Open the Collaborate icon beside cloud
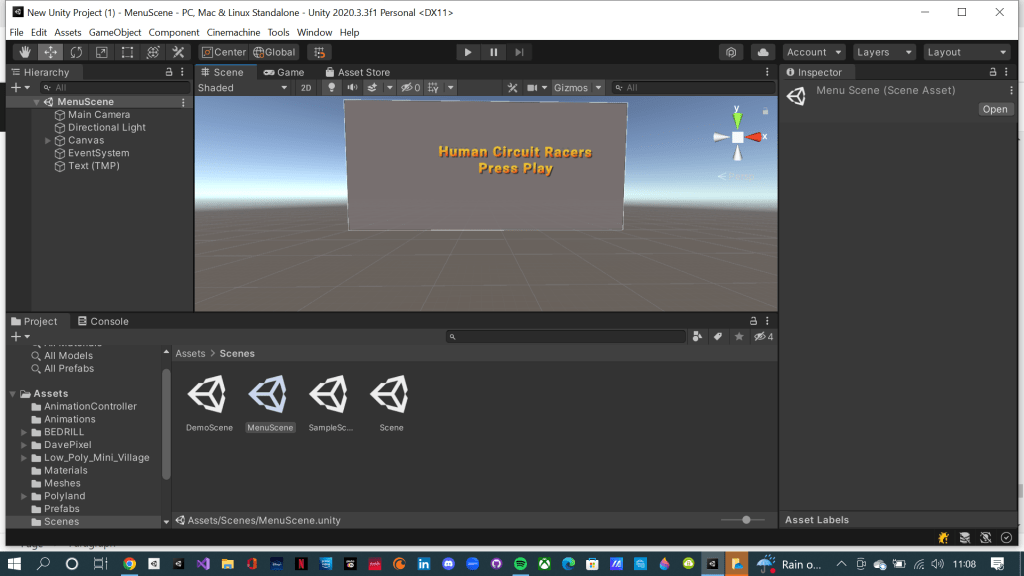This screenshot has height=576, width=1024. 732,52
